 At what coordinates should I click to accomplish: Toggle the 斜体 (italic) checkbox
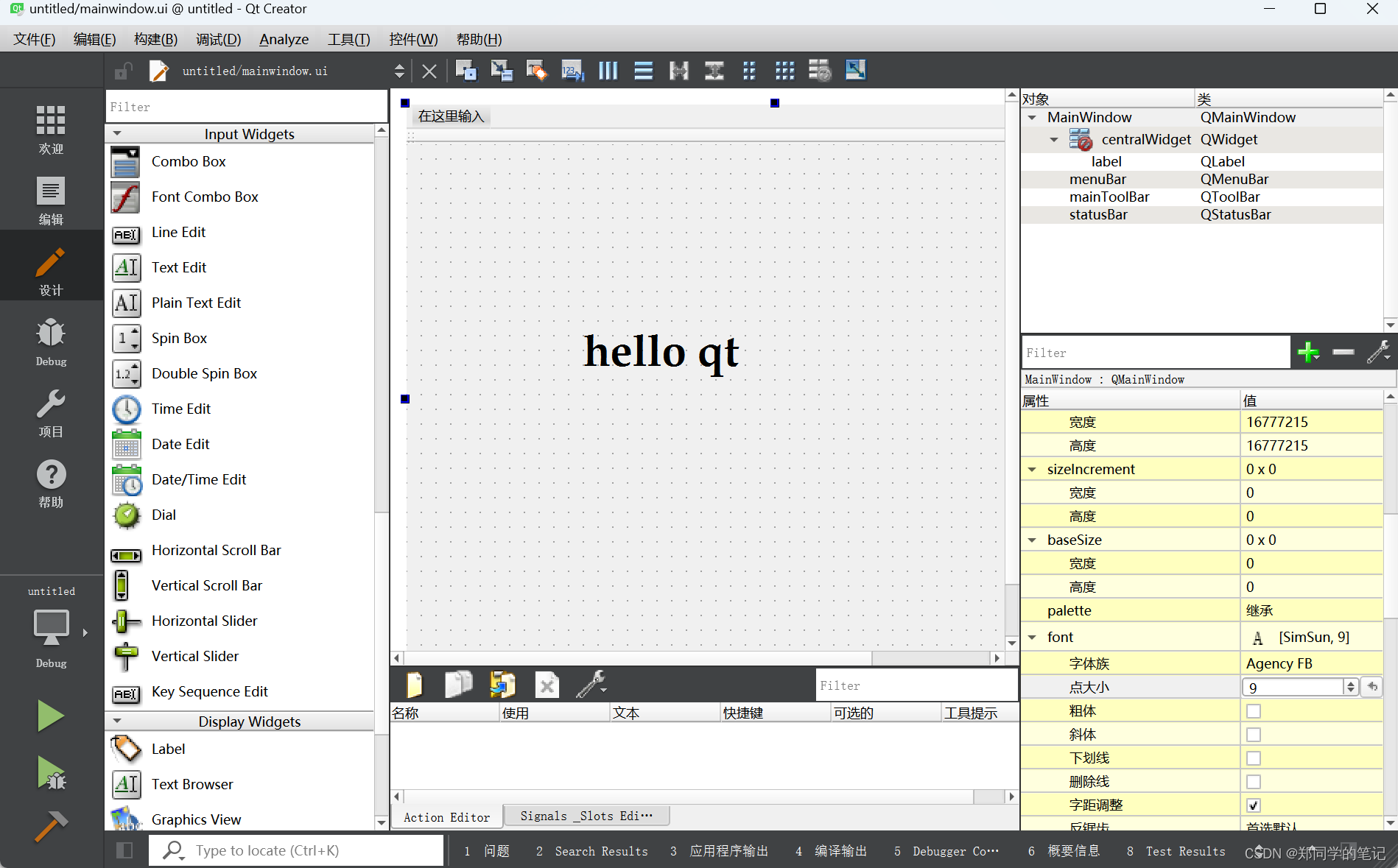(x=1253, y=735)
